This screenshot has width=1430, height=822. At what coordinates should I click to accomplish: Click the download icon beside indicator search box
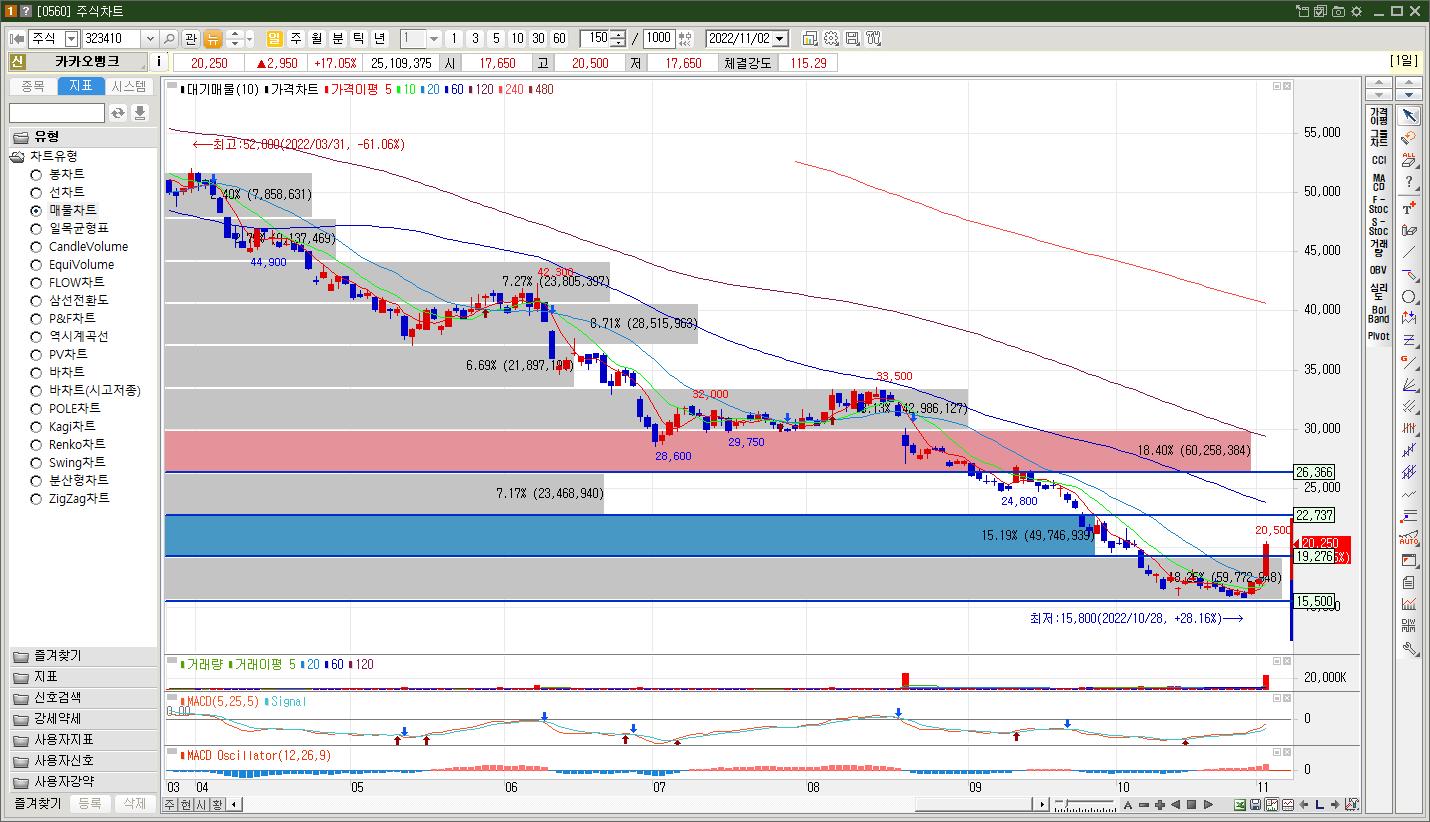click(140, 113)
